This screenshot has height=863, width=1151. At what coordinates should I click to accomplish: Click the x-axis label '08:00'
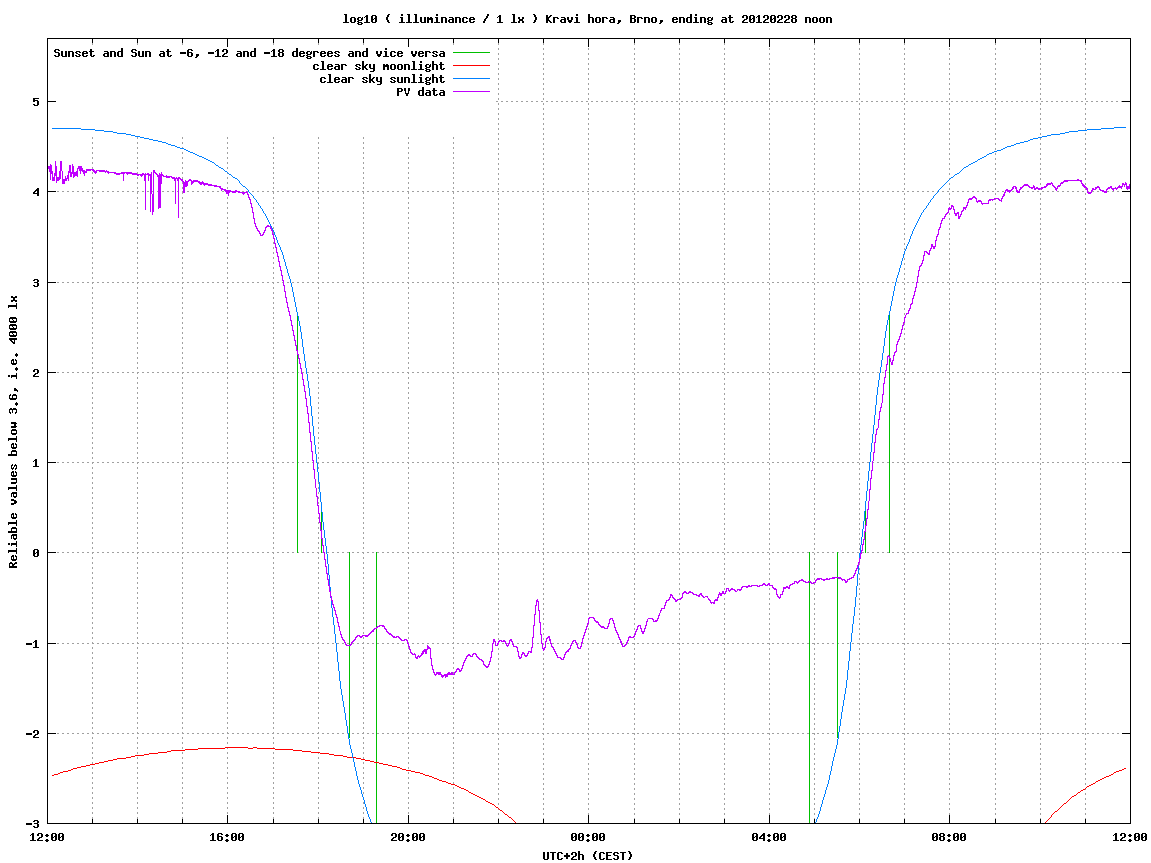point(950,837)
